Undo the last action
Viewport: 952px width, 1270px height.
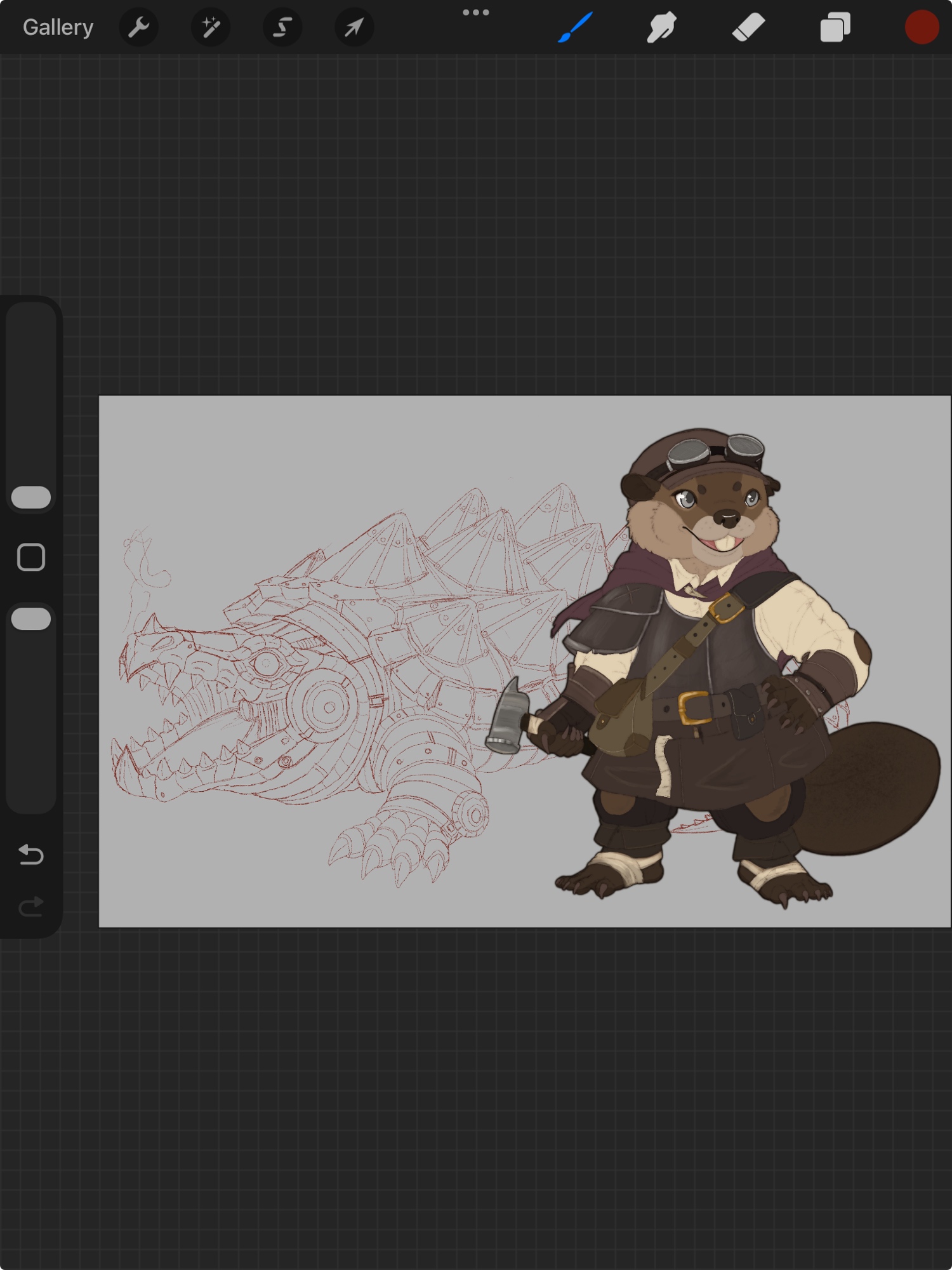(x=31, y=855)
